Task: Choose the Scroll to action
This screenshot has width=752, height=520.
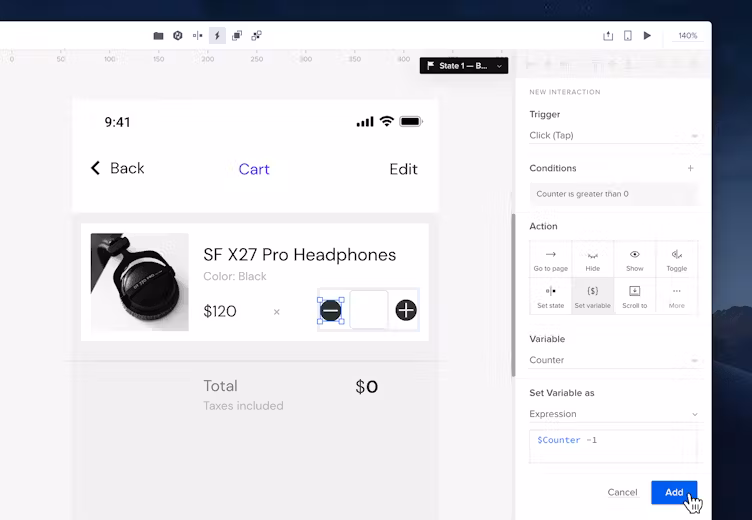Action: tap(634, 296)
